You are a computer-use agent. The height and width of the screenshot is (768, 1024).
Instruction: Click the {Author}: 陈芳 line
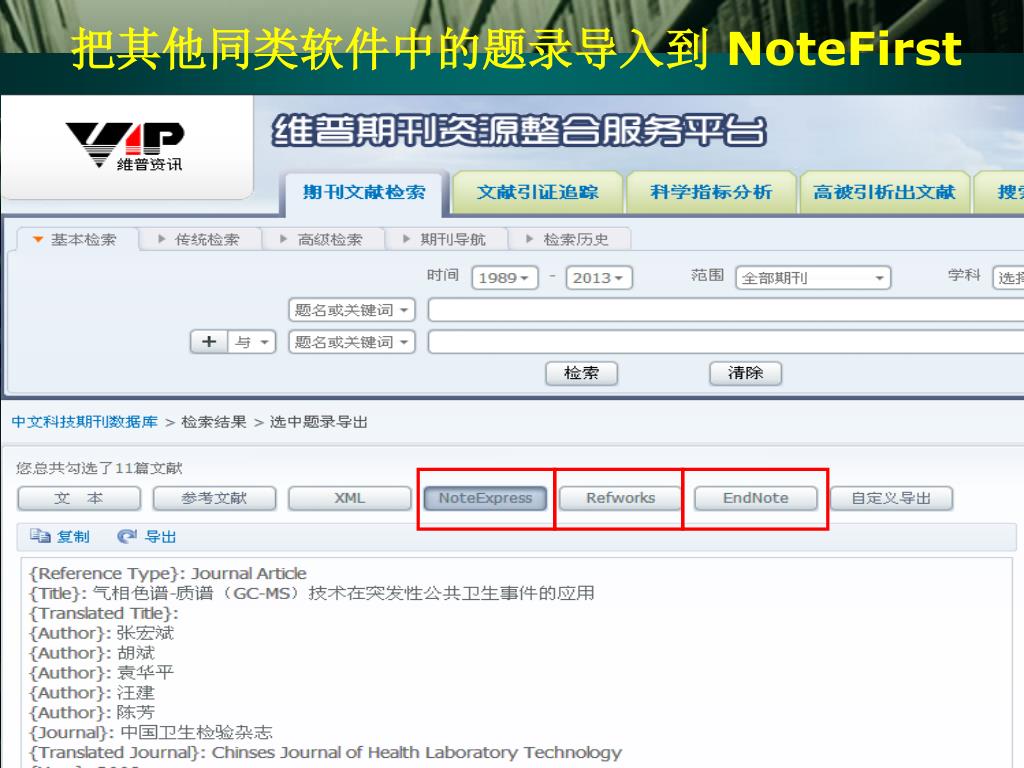(x=92, y=712)
